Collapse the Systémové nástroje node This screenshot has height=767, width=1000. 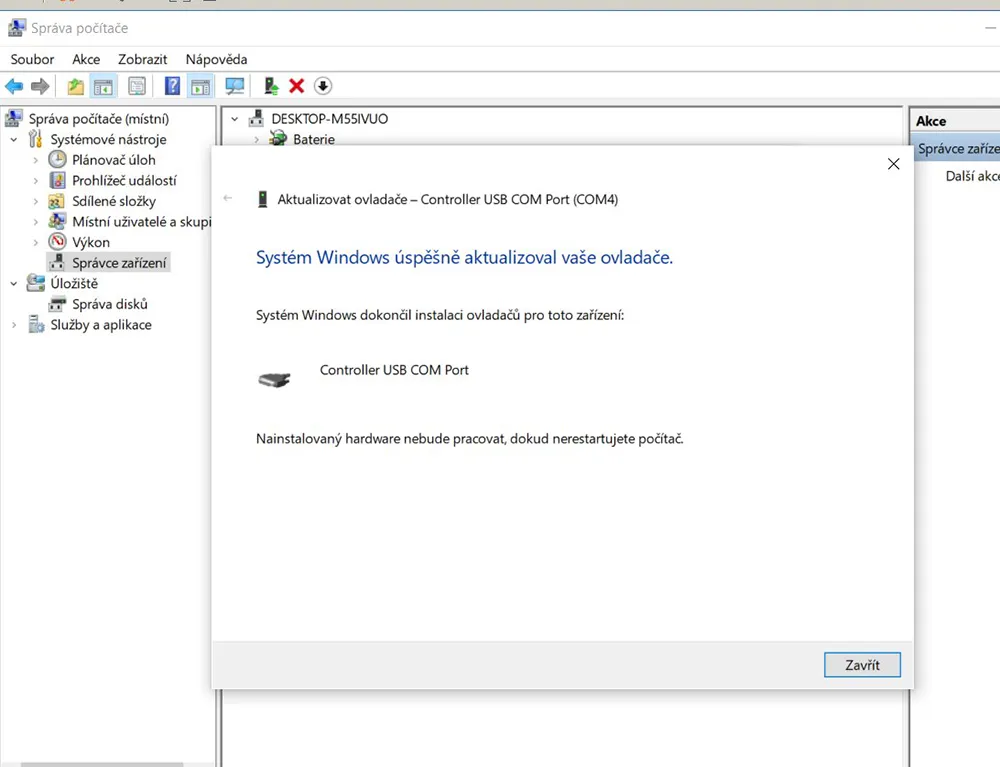13,140
